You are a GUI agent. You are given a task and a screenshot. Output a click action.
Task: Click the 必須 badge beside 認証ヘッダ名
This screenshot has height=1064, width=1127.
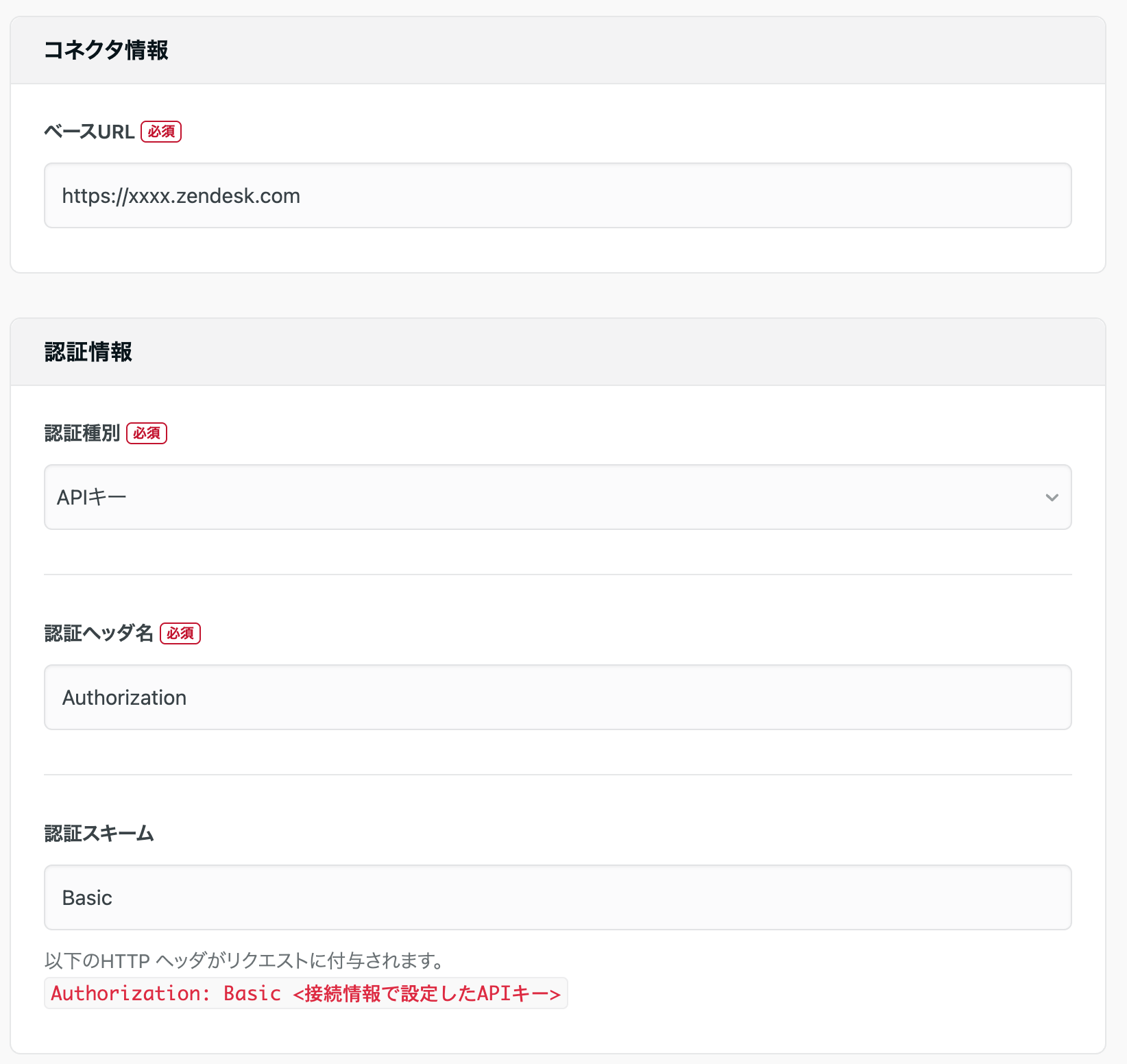point(180,633)
